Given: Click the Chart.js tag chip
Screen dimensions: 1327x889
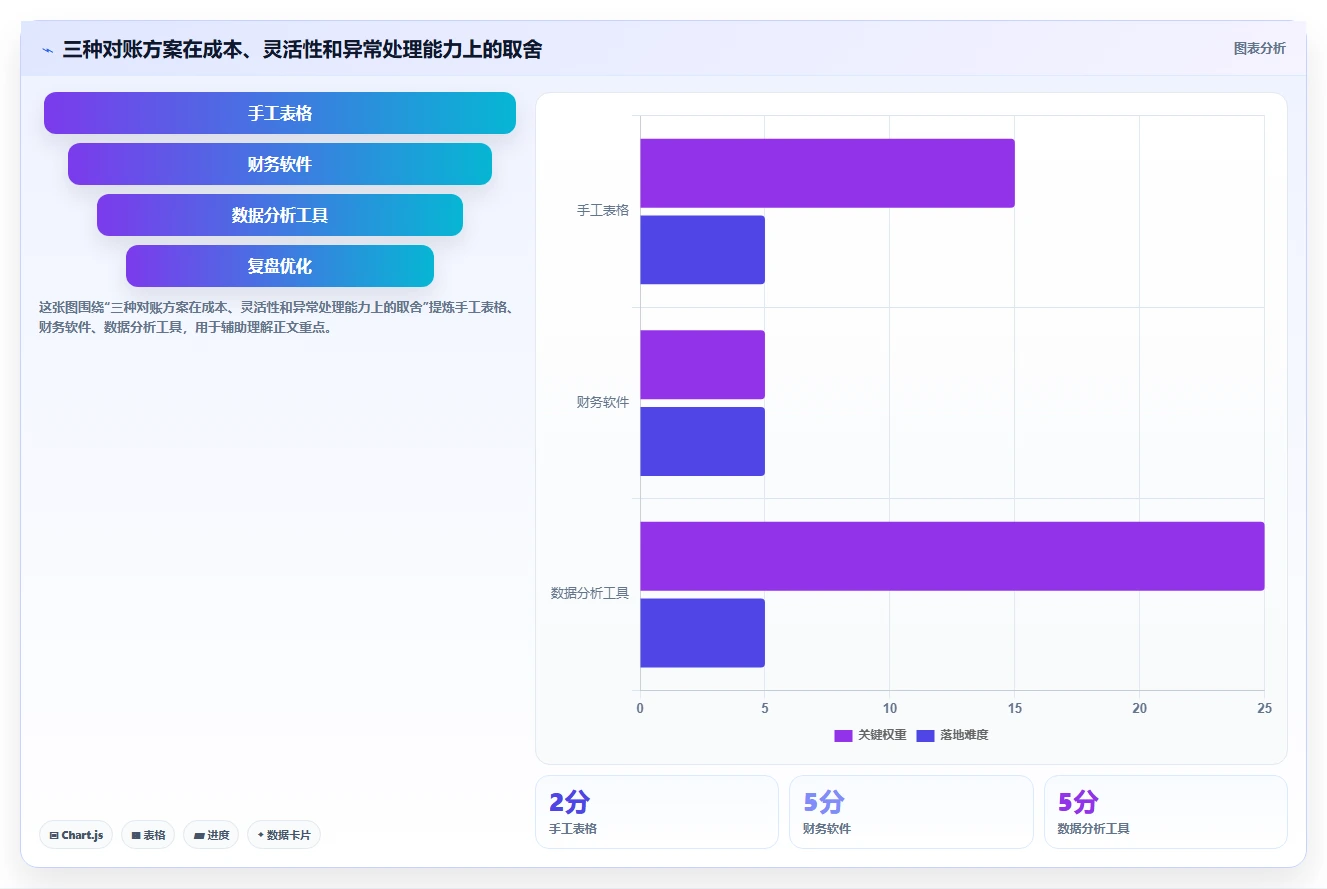Looking at the screenshot, I should [x=76, y=835].
